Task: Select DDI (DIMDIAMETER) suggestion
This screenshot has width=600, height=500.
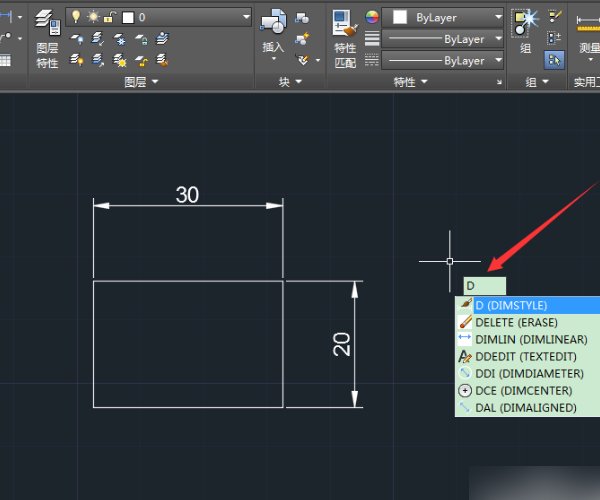Action: 528,373
